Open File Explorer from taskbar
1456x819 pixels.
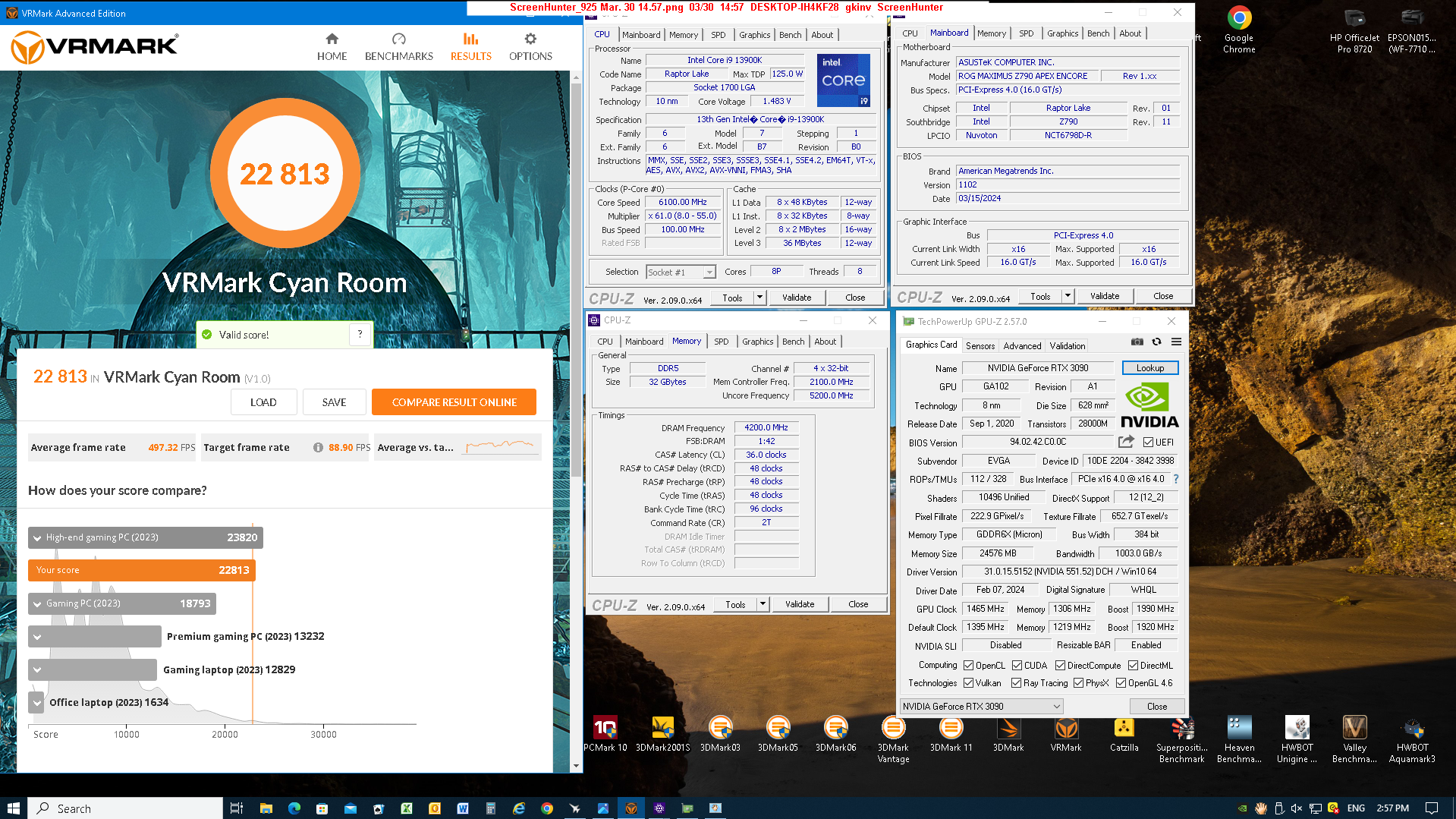coord(266,808)
